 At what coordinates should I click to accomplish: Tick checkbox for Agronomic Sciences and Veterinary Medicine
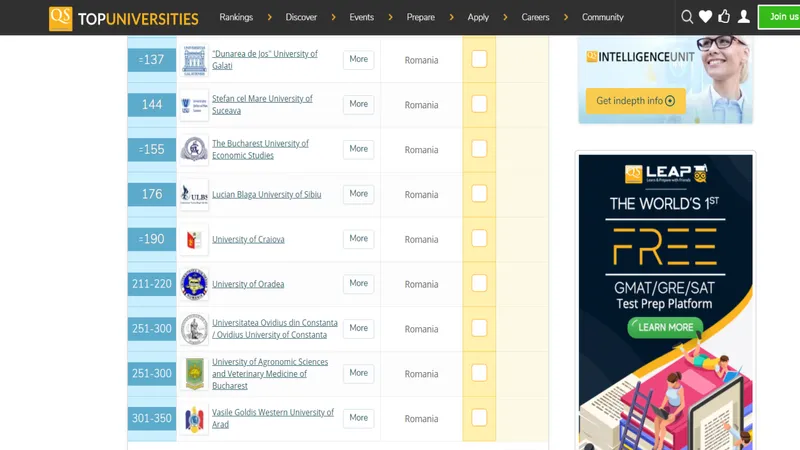[x=479, y=373]
